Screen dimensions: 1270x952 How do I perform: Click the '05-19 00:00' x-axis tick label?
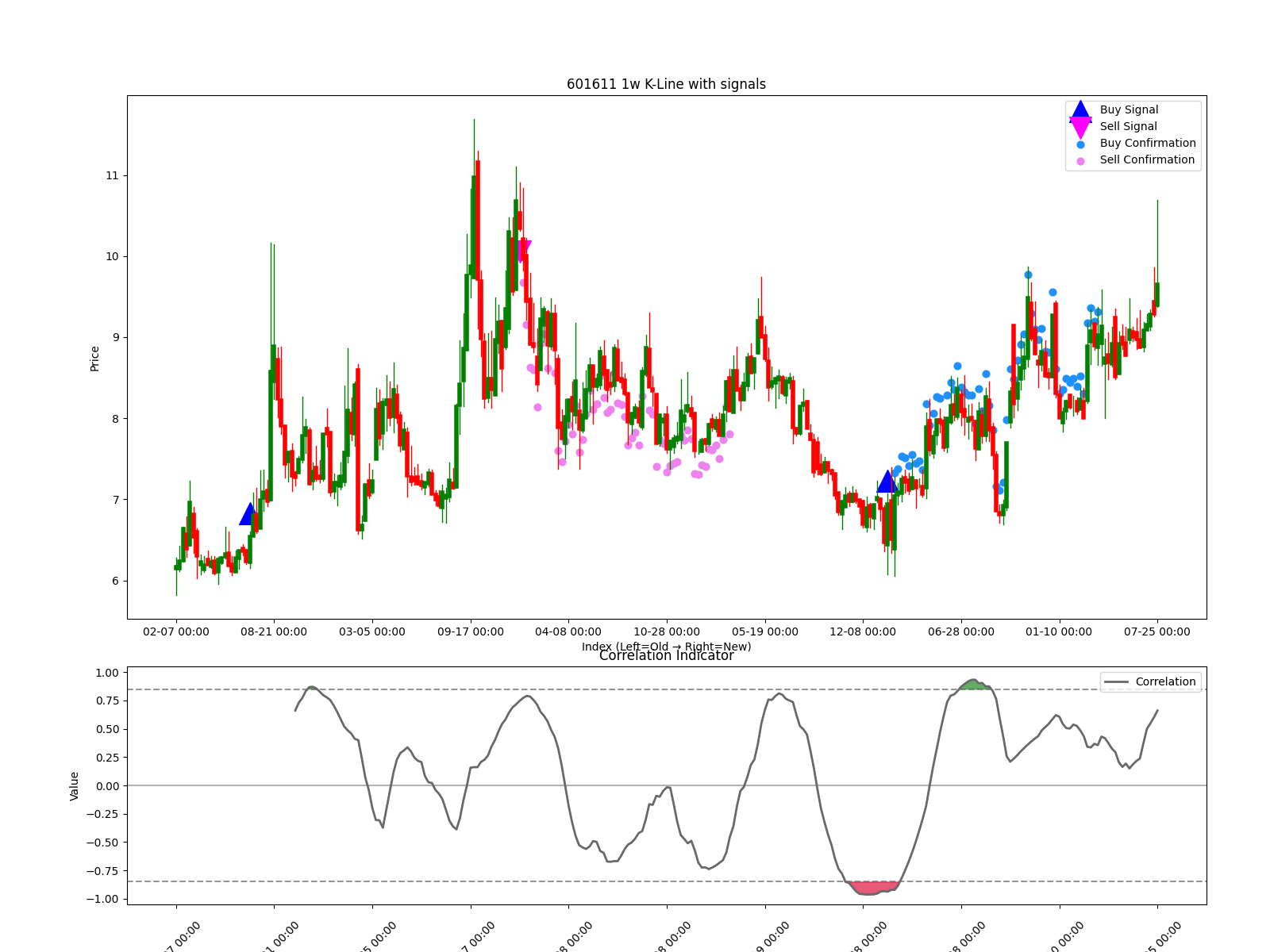coord(765,631)
